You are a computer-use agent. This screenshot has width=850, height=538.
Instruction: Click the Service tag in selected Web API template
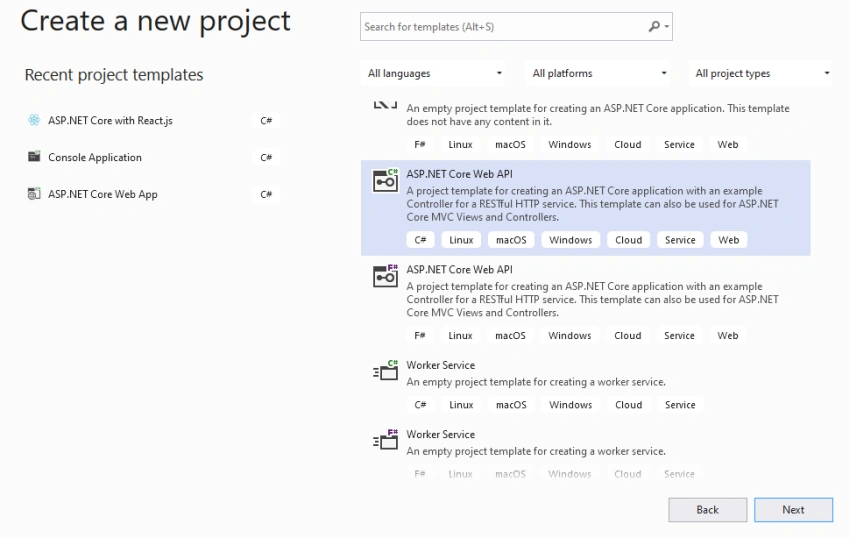click(680, 240)
